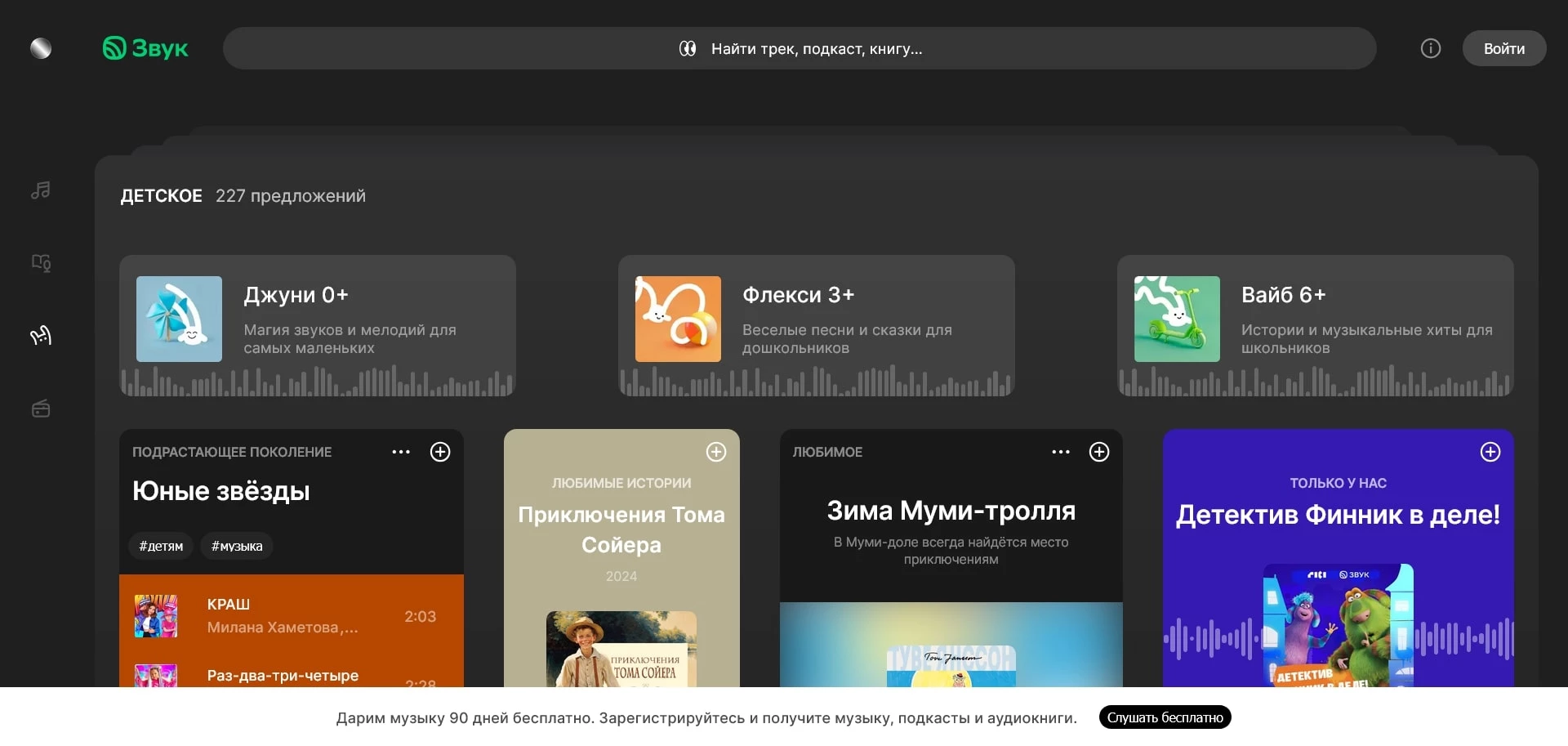Click the search field for tracks

799,48
